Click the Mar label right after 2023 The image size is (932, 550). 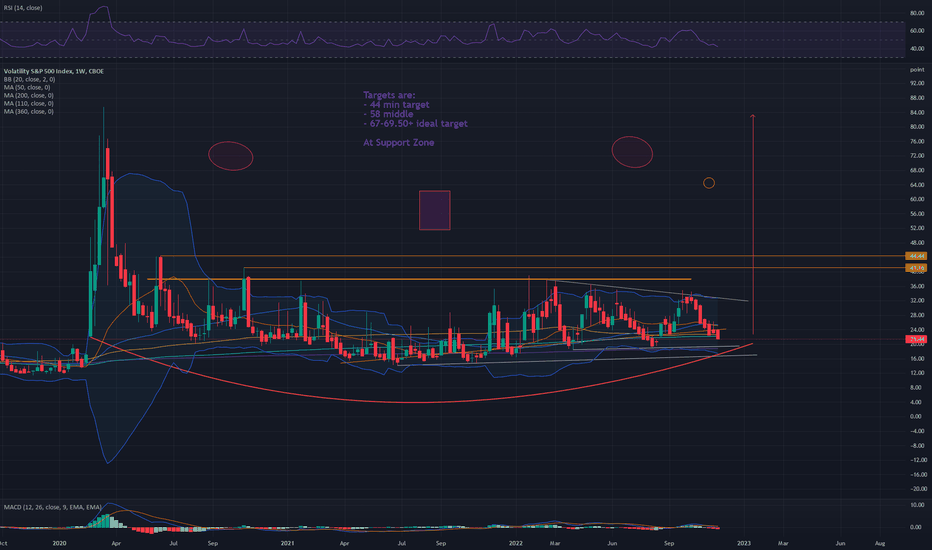click(x=783, y=543)
